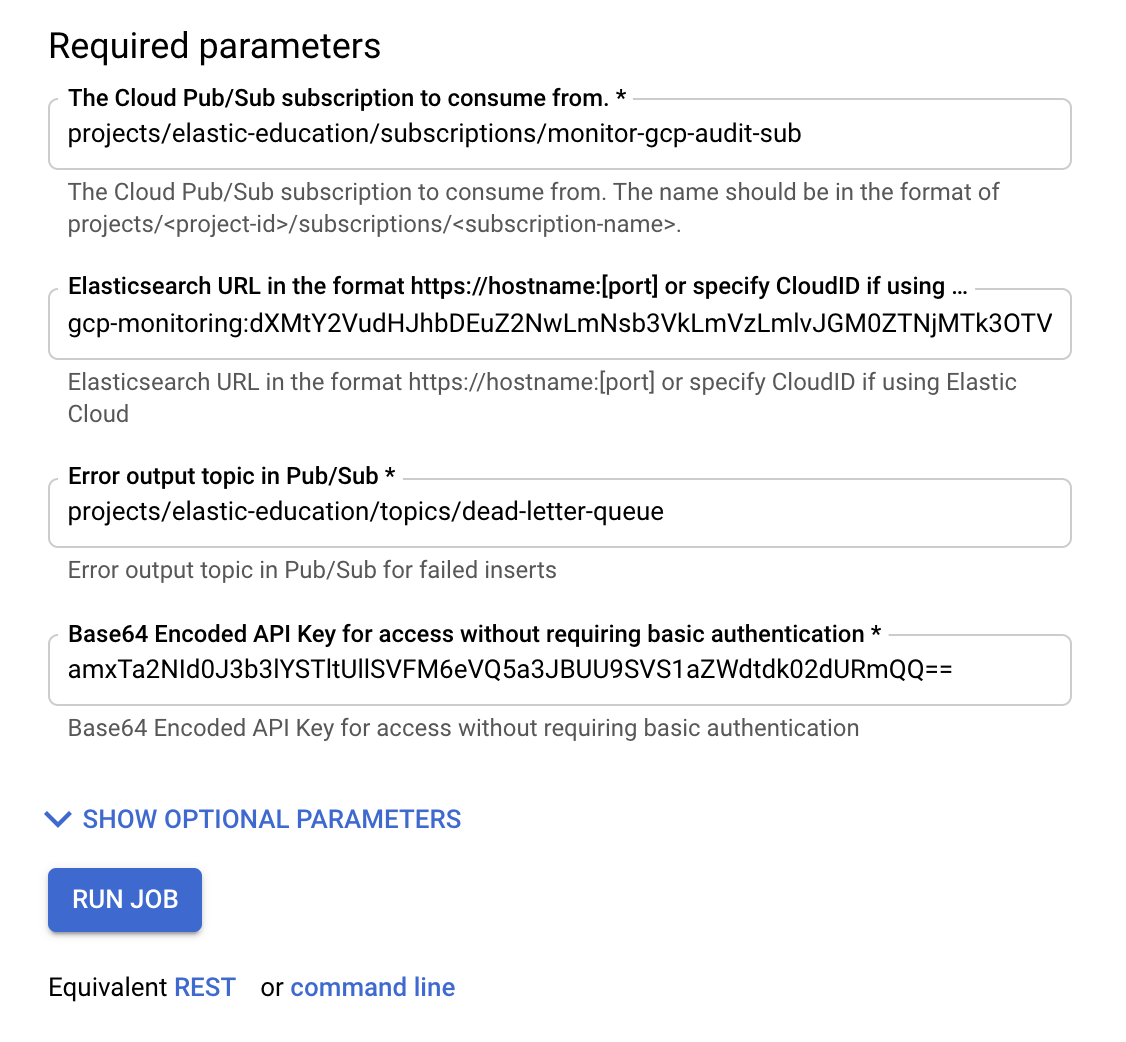The height and width of the screenshot is (1042, 1126).
Task: Select the Base64 Encoded API Key field
Action: click(x=560, y=670)
